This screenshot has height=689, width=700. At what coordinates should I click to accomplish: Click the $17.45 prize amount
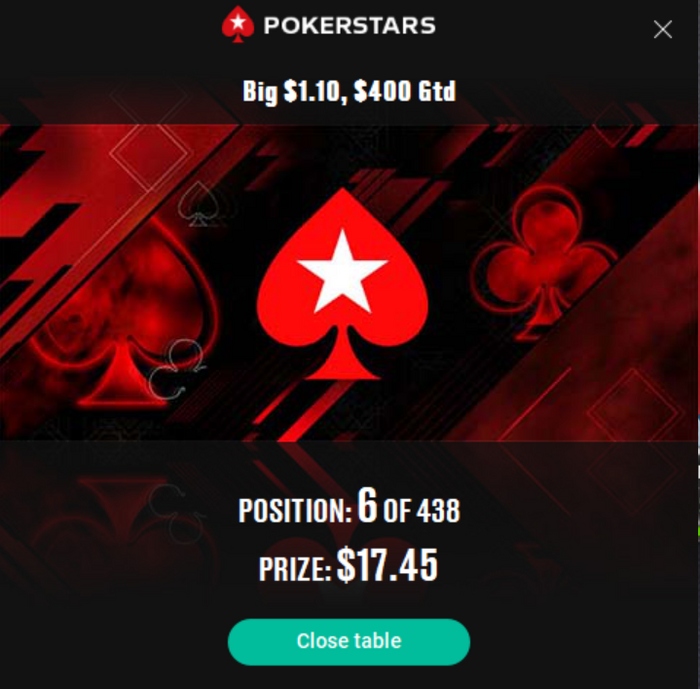387,565
